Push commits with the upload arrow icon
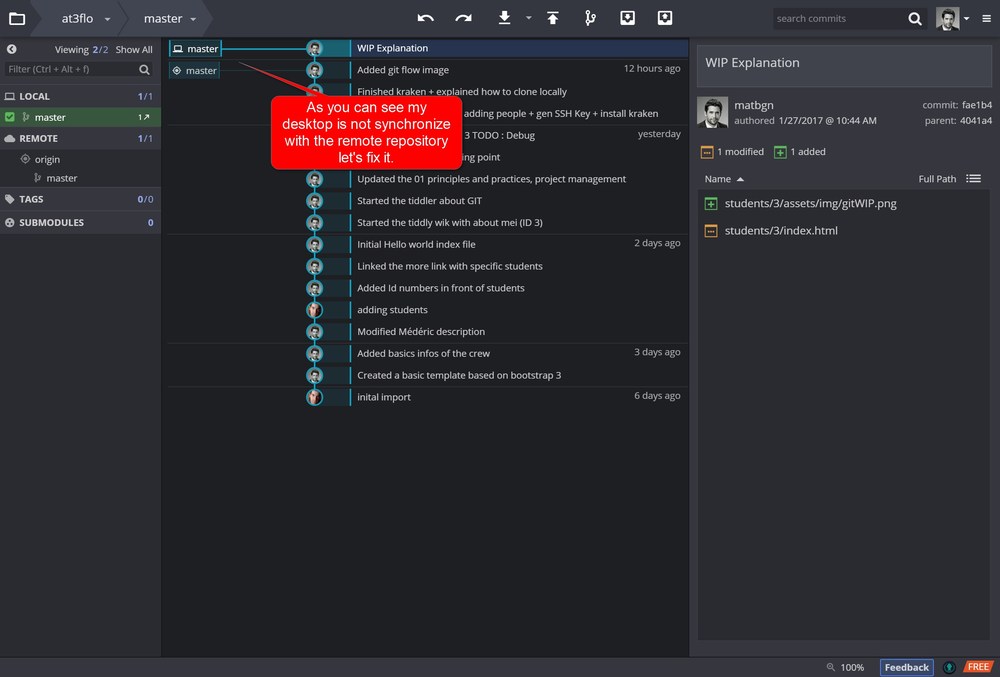 click(x=553, y=18)
